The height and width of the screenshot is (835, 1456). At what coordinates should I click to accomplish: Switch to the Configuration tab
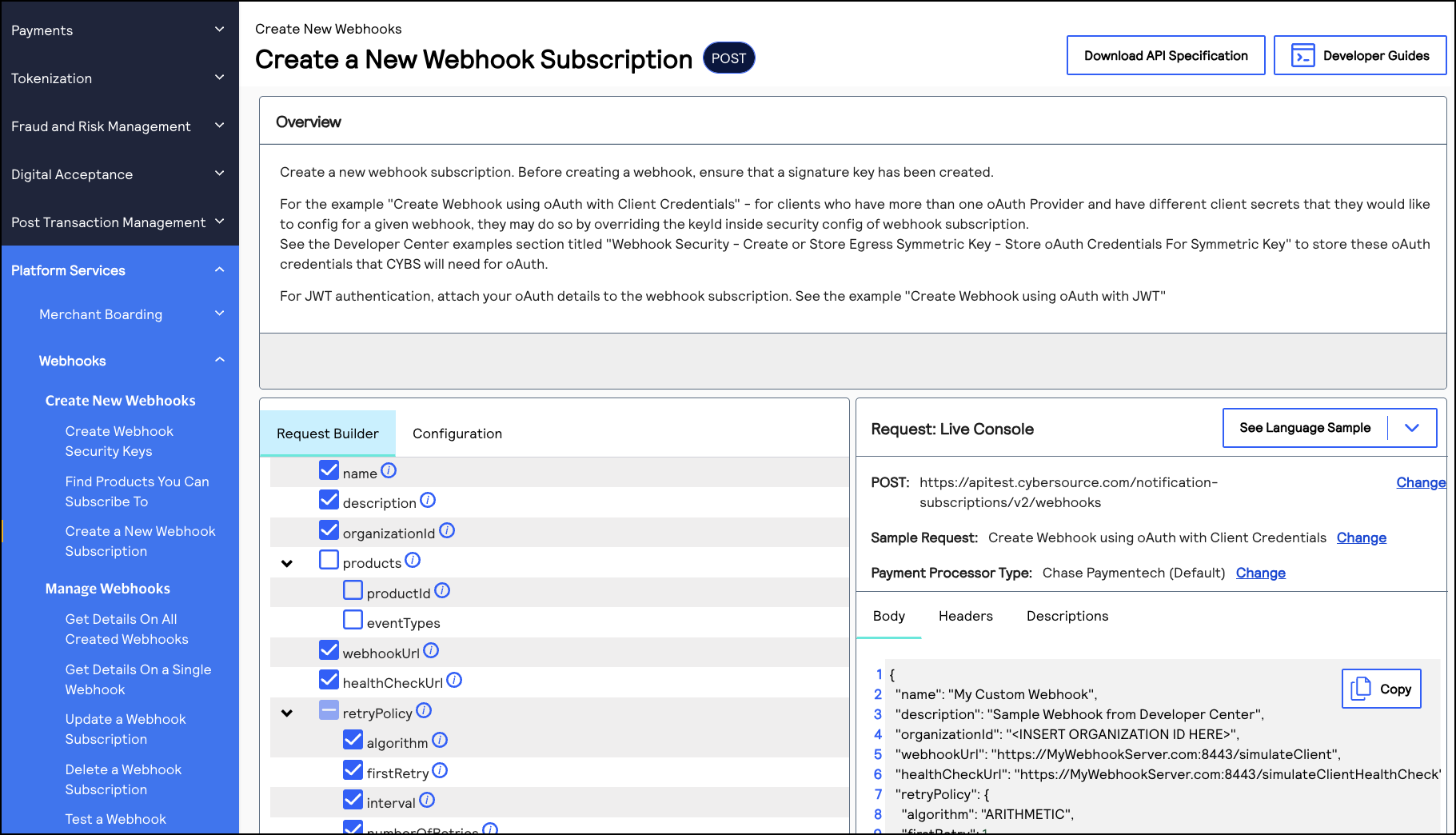click(x=457, y=433)
